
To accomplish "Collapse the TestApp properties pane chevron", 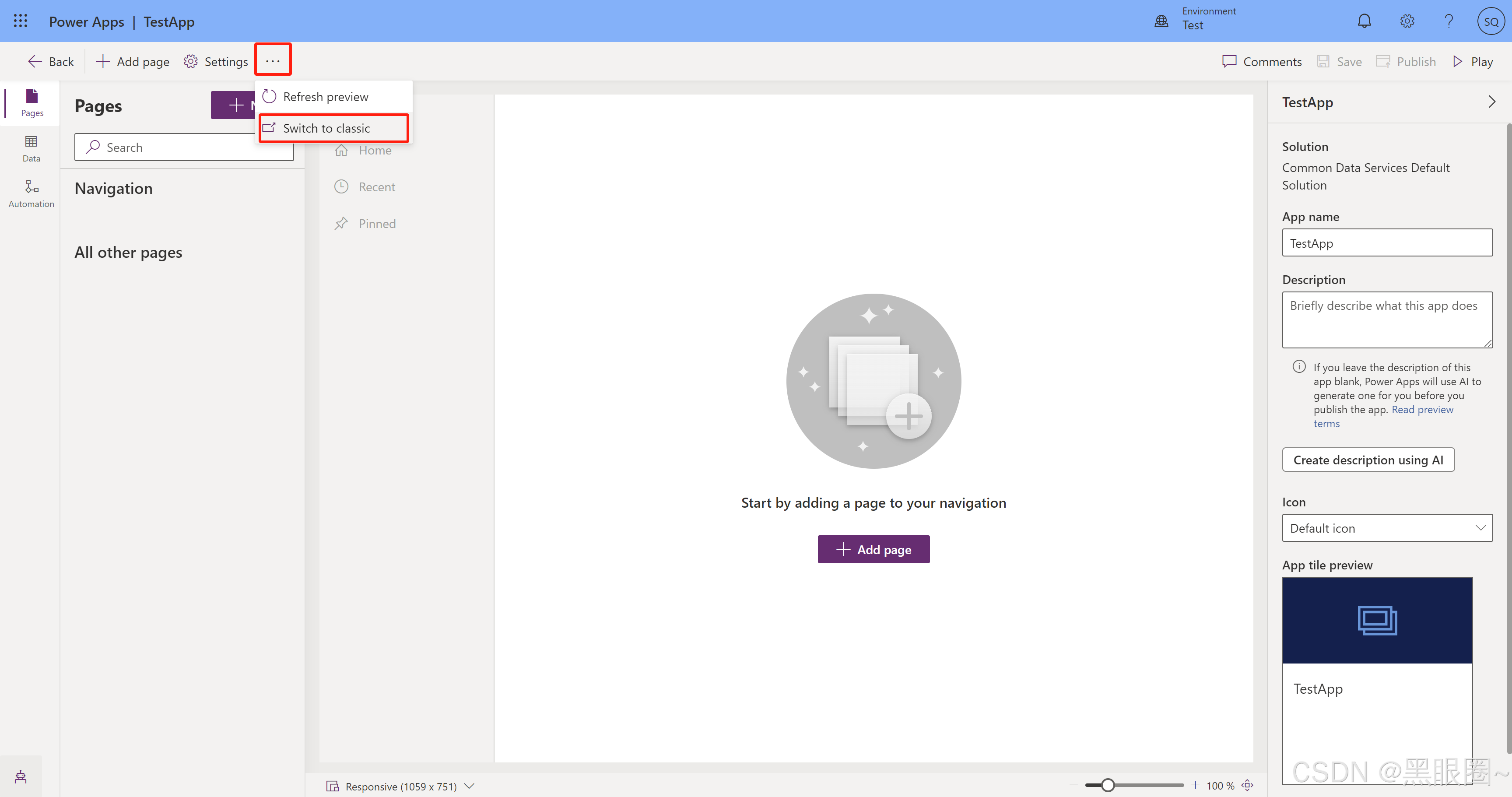I will [1491, 102].
